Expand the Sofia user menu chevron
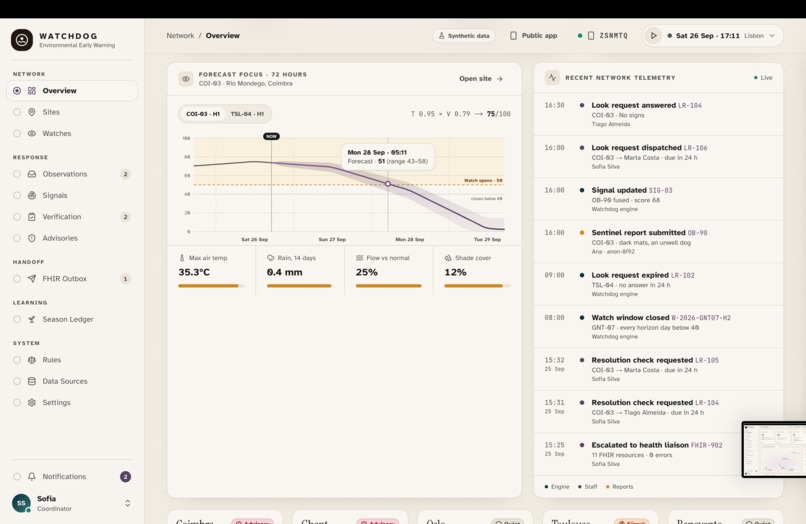 coord(127,503)
